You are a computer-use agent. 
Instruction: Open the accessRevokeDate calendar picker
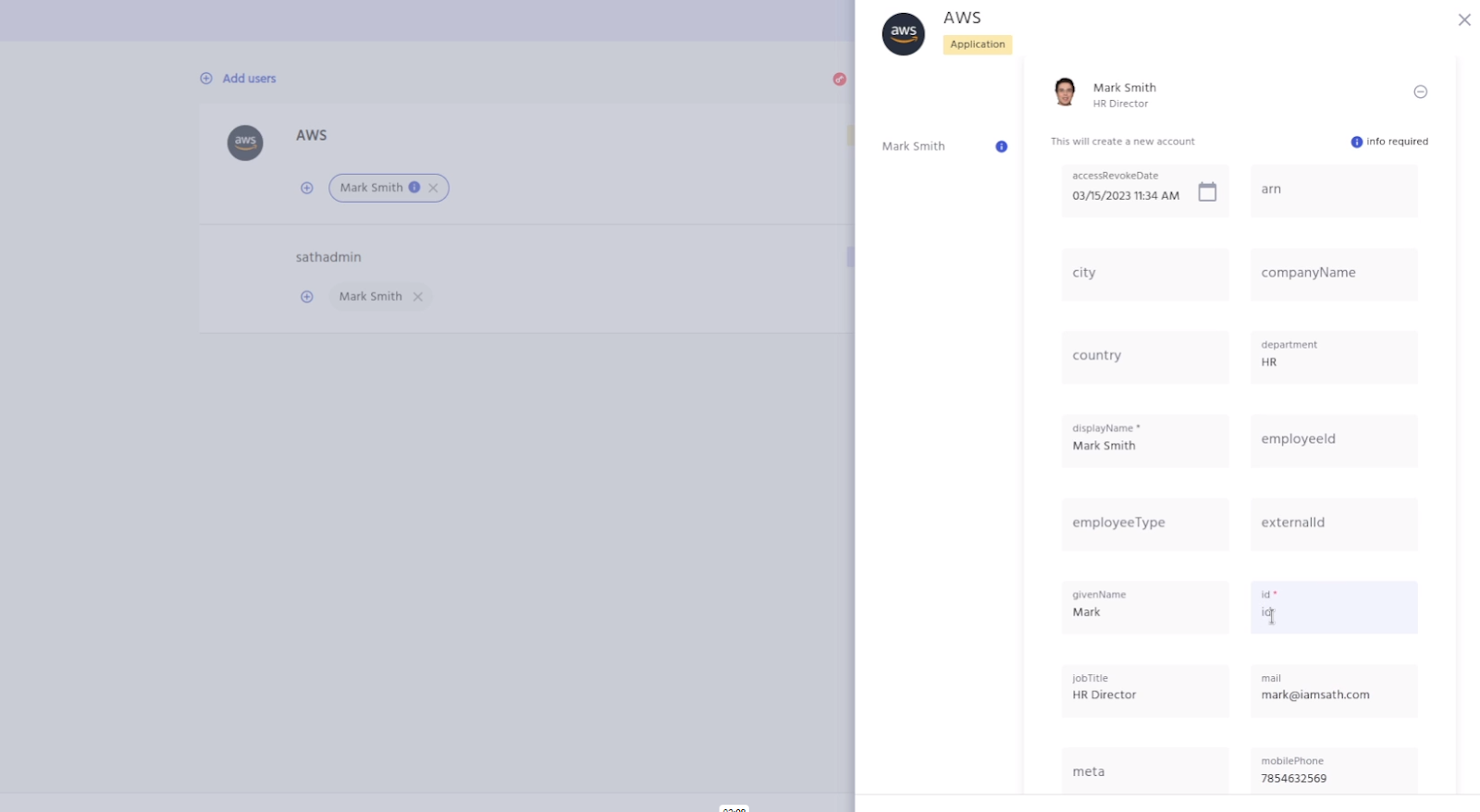(1206, 191)
